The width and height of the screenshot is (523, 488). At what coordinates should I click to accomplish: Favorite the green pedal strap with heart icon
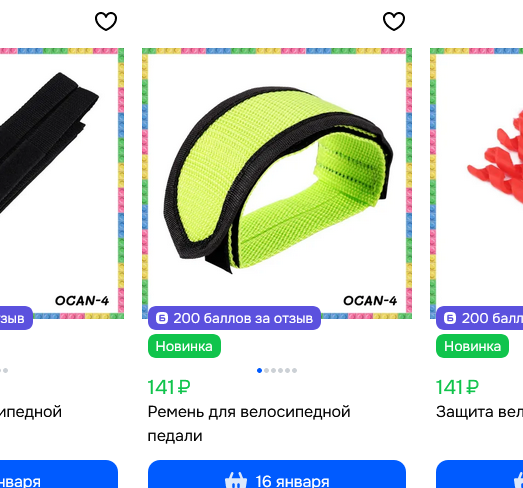point(394,21)
